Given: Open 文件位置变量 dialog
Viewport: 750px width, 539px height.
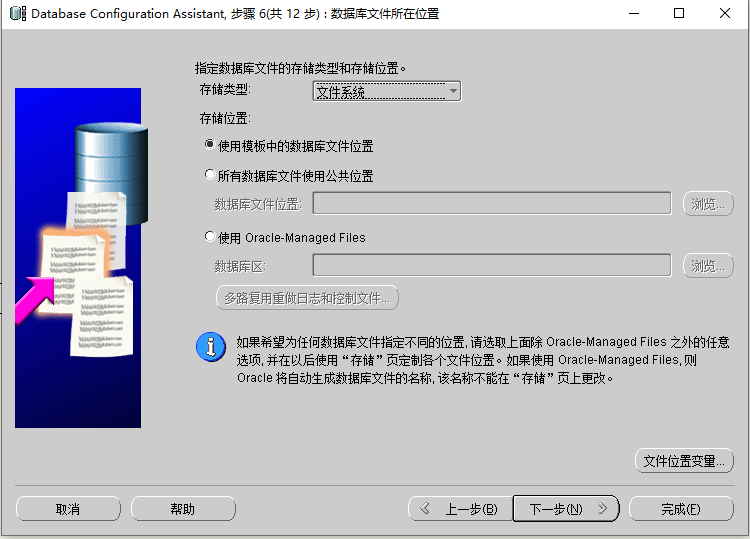Looking at the screenshot, I should pos(684,461).
